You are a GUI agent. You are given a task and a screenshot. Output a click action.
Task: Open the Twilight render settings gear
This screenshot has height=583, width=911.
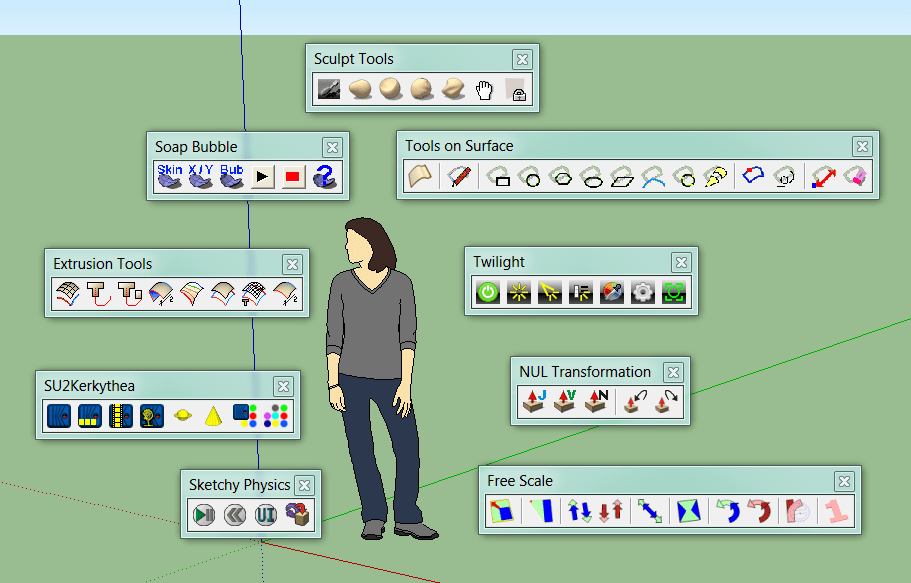tap(642, 292)
